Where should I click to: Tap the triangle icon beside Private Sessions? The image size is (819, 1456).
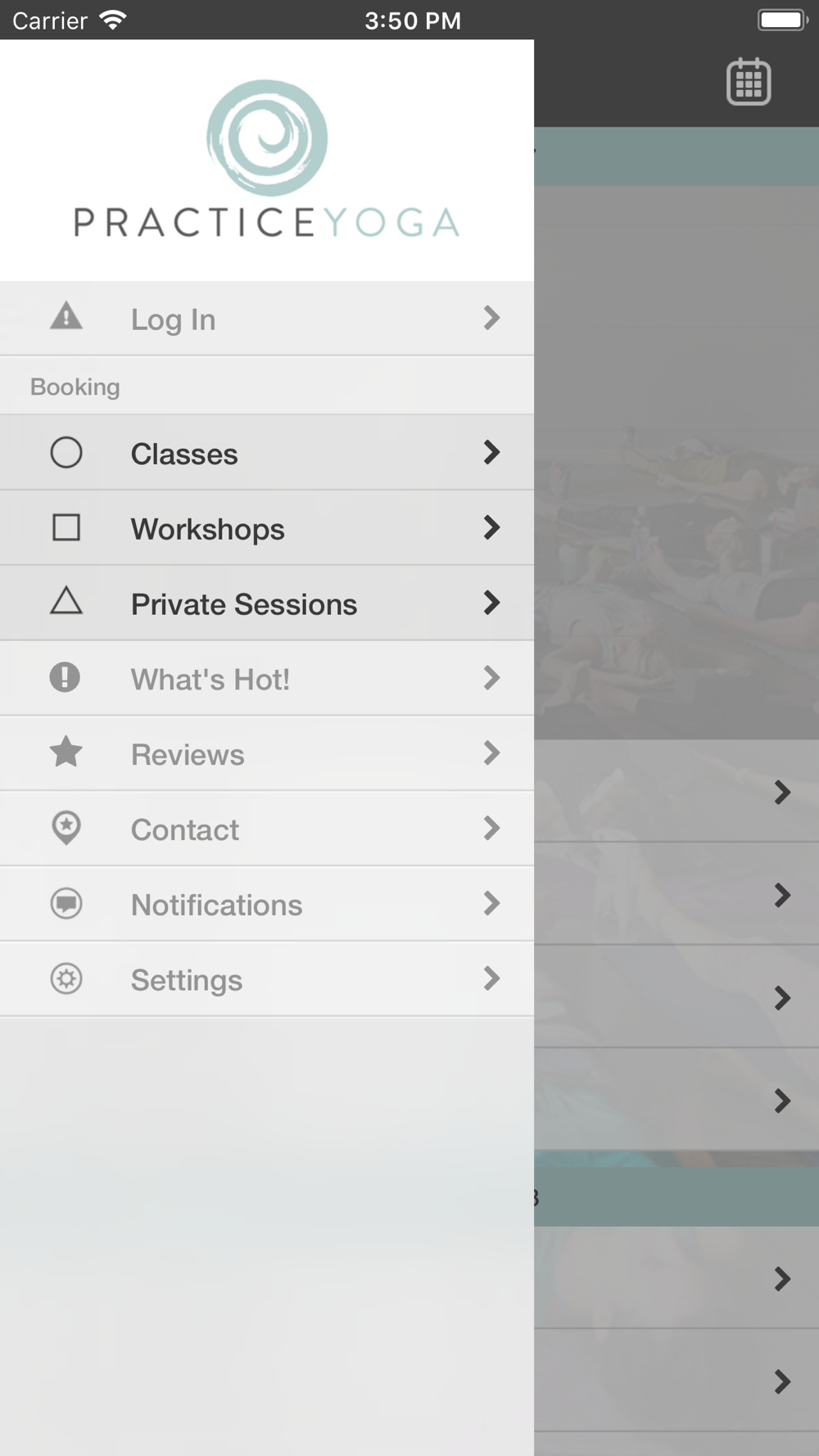66,602
